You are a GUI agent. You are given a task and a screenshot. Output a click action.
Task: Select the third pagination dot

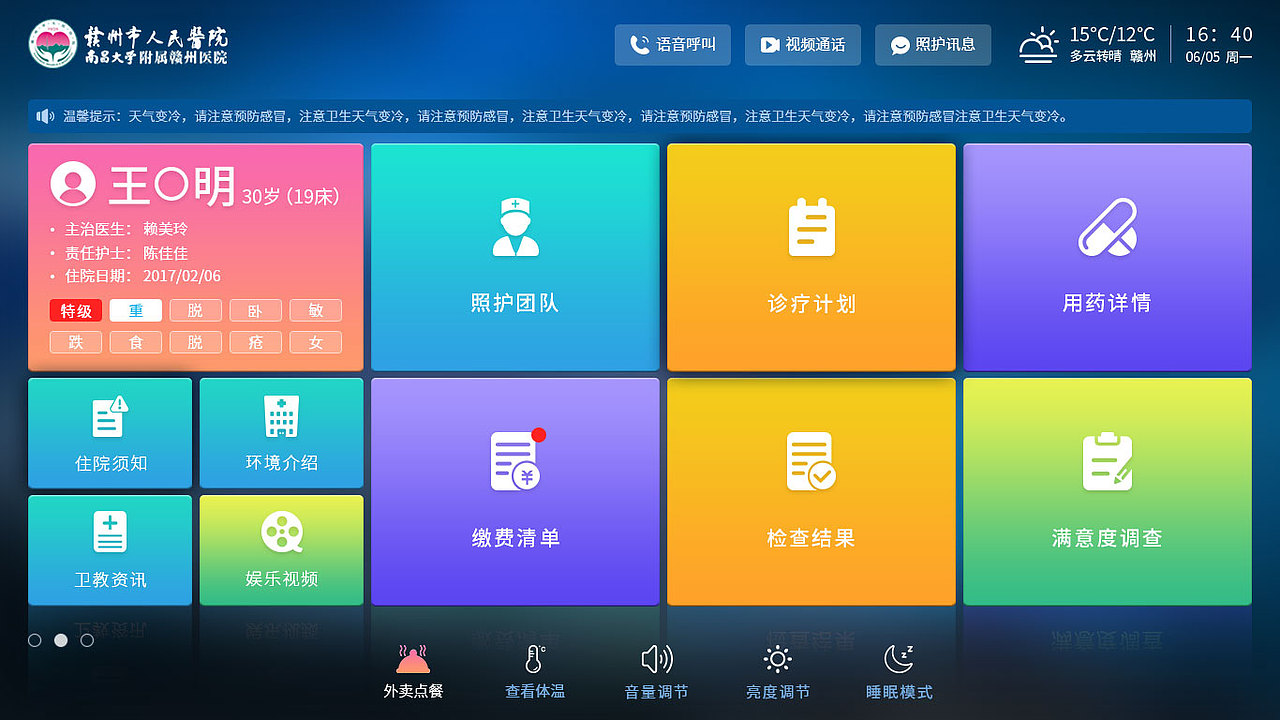tap(87, 640)
